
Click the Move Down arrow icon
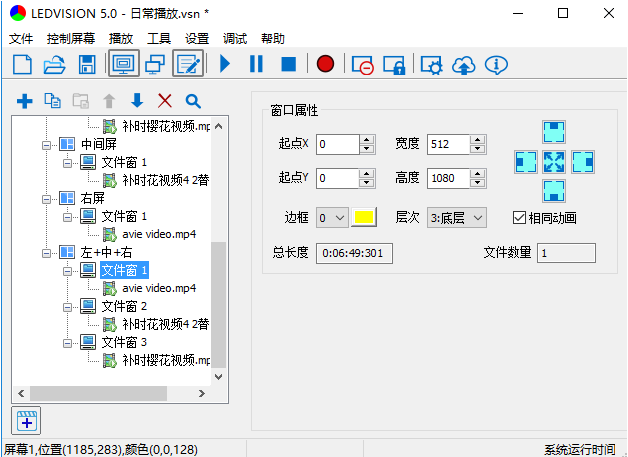point(137,101)
